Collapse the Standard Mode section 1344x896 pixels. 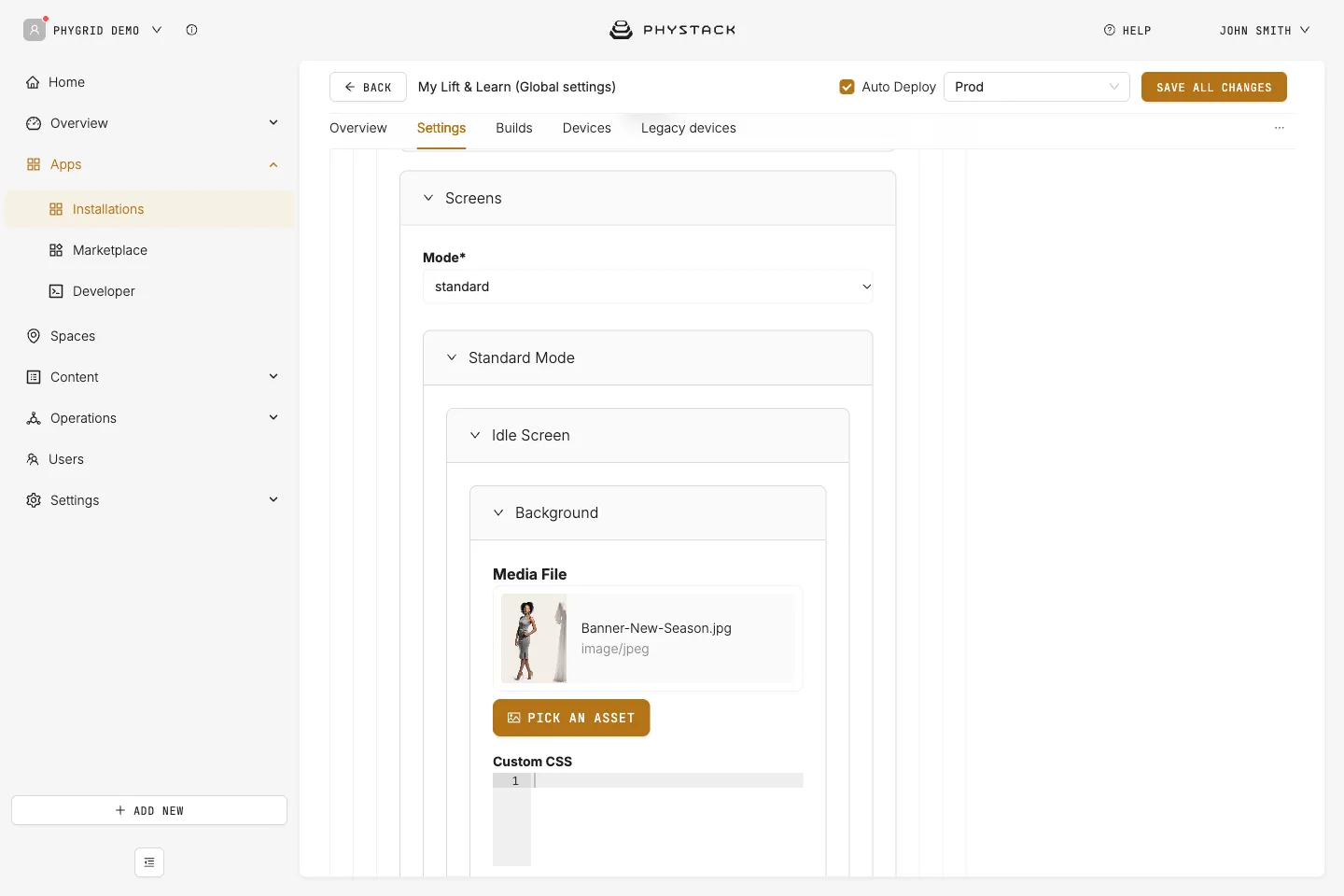452,357
